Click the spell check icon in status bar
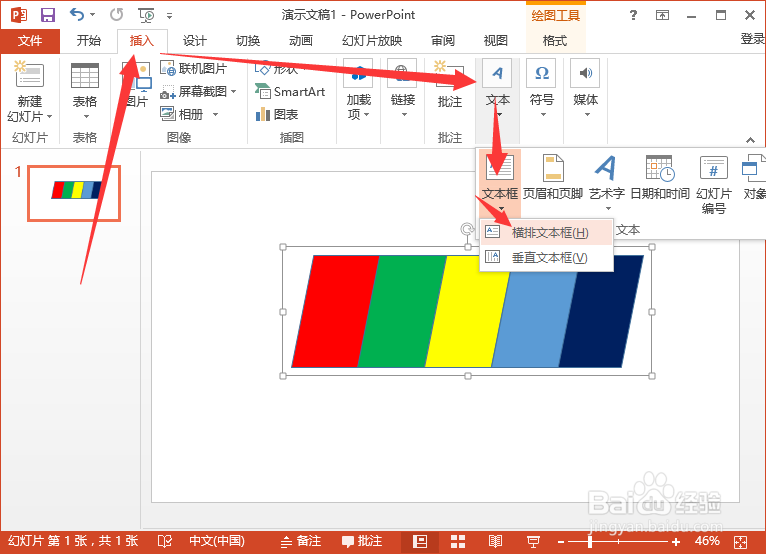Viewport: 766px width, 554px height. point(165,541)
